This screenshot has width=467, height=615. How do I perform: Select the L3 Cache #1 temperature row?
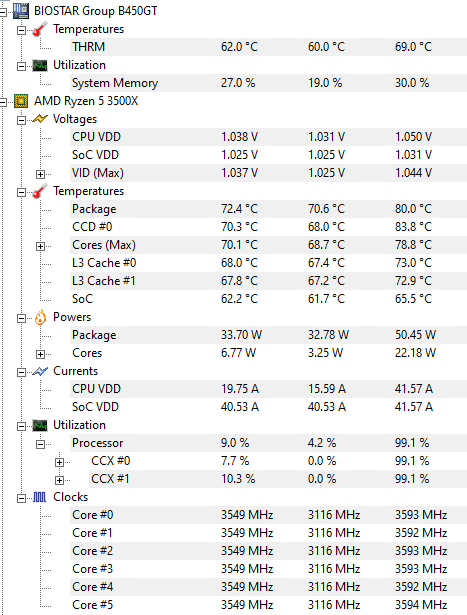click(268, 281)
